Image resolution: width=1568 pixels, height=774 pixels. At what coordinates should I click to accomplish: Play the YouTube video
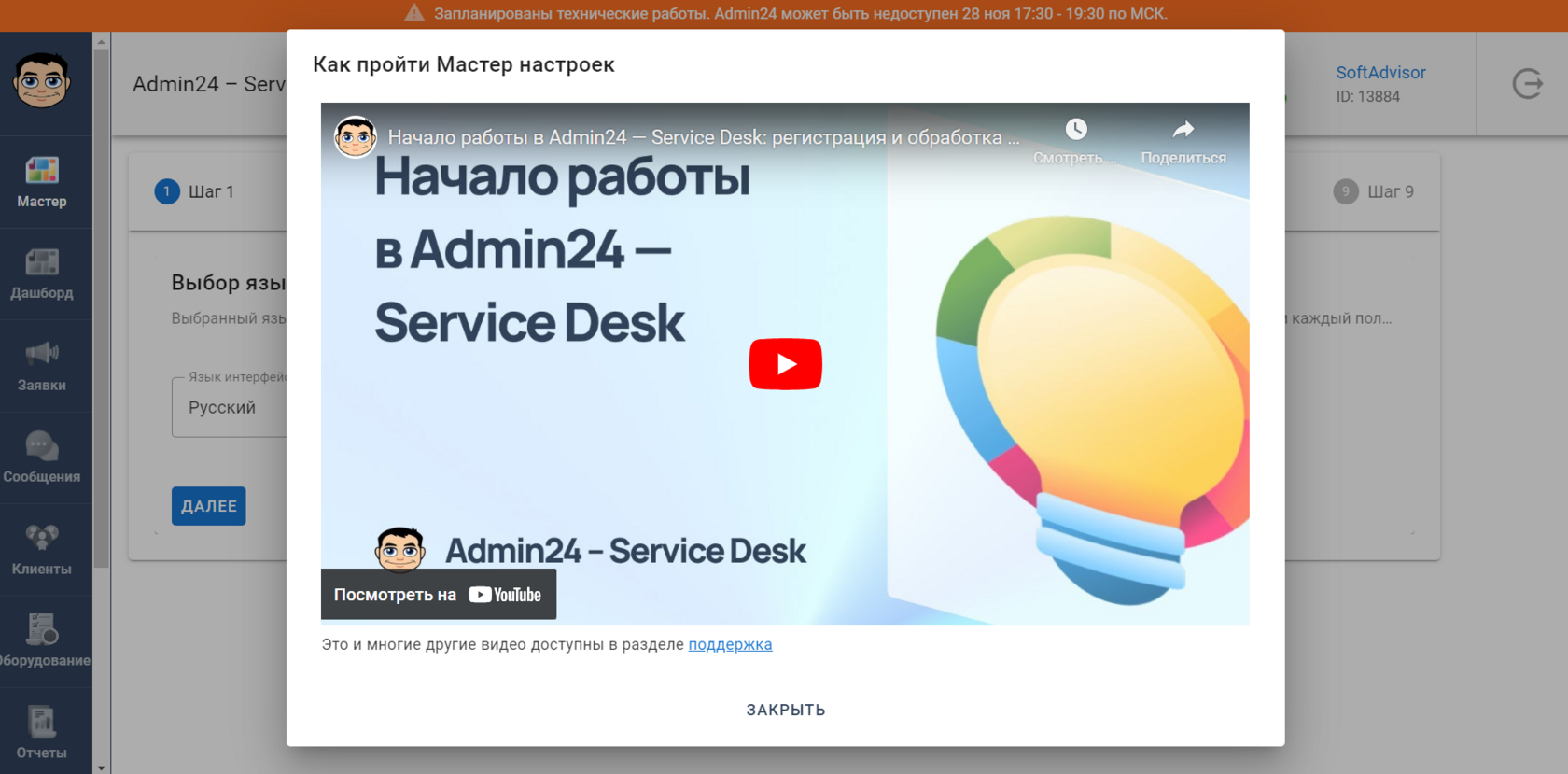pos(785,363)
